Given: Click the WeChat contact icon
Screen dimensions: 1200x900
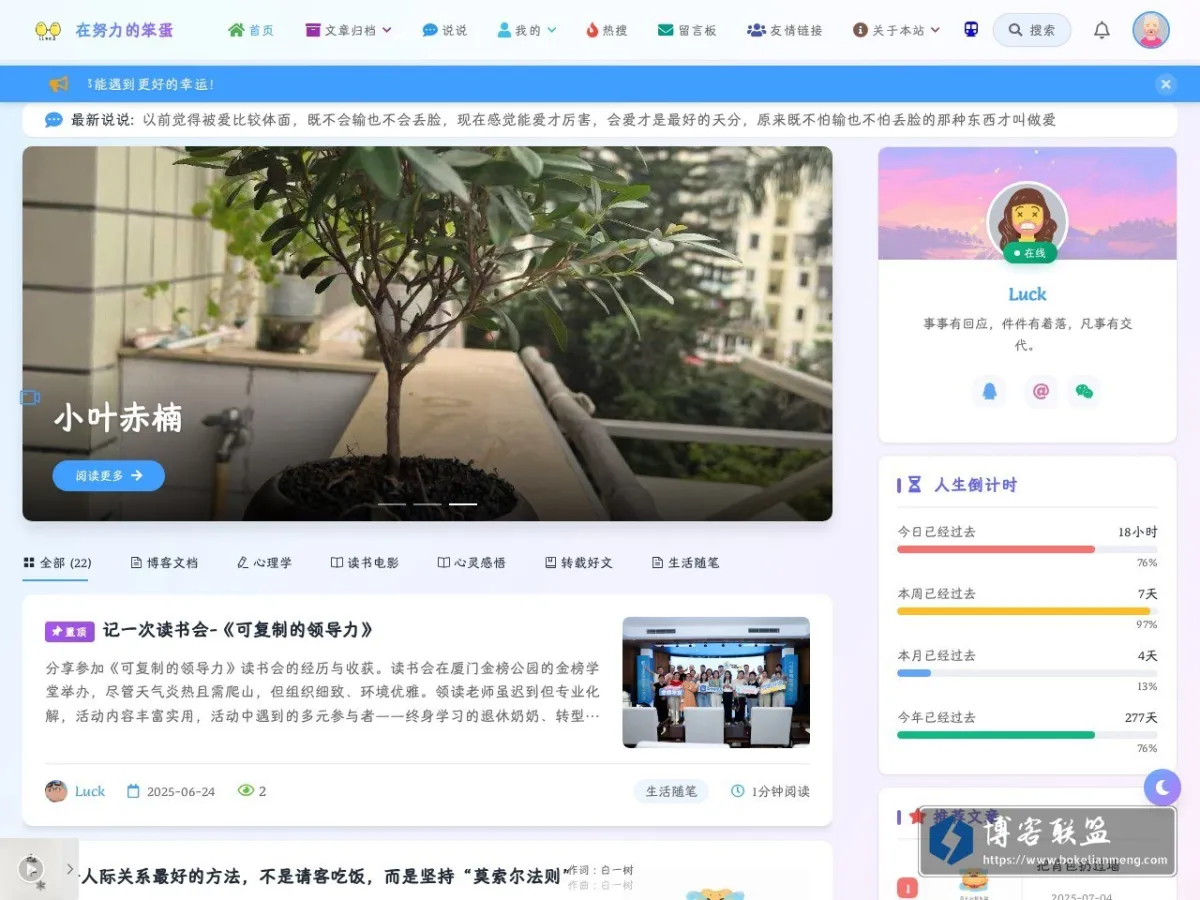Looking at the screenshot, I should click(x=1084, y=391).
